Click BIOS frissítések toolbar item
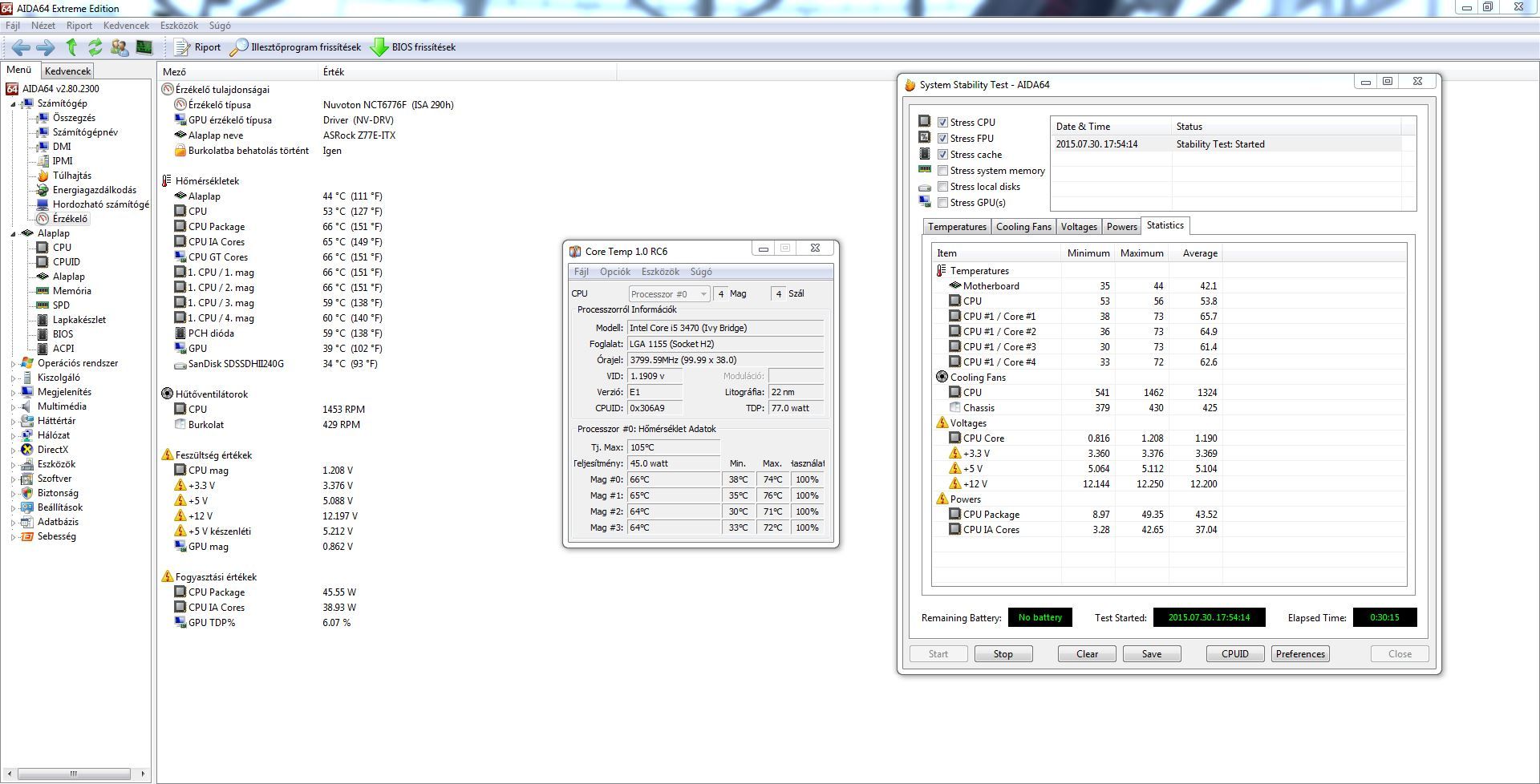Image resolution: width=1540 pixels, height=784 pixels. [413, 47]
